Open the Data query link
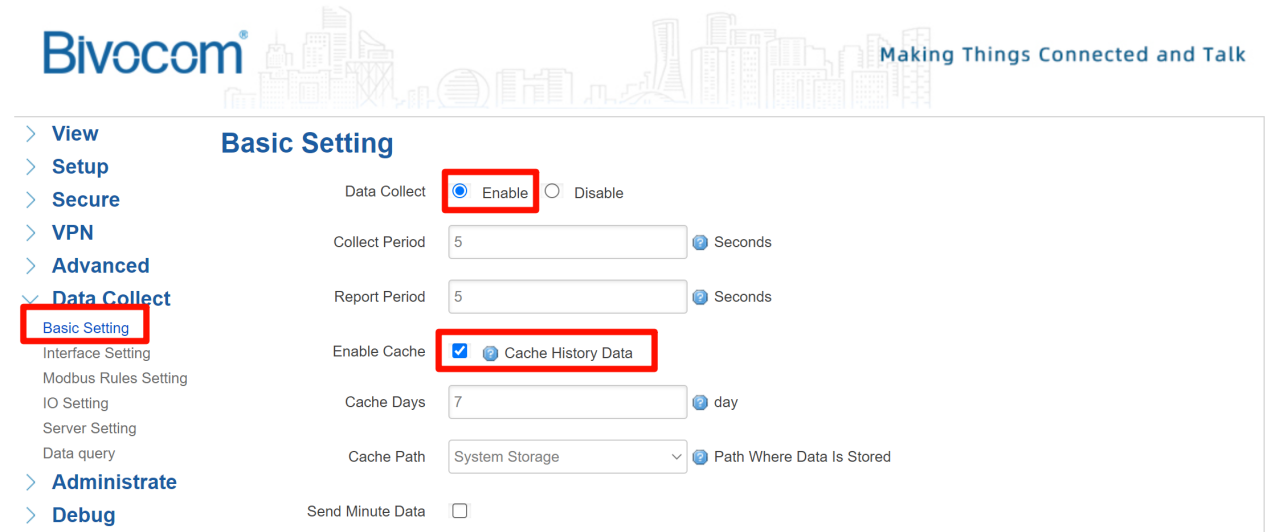 [79, 453]
